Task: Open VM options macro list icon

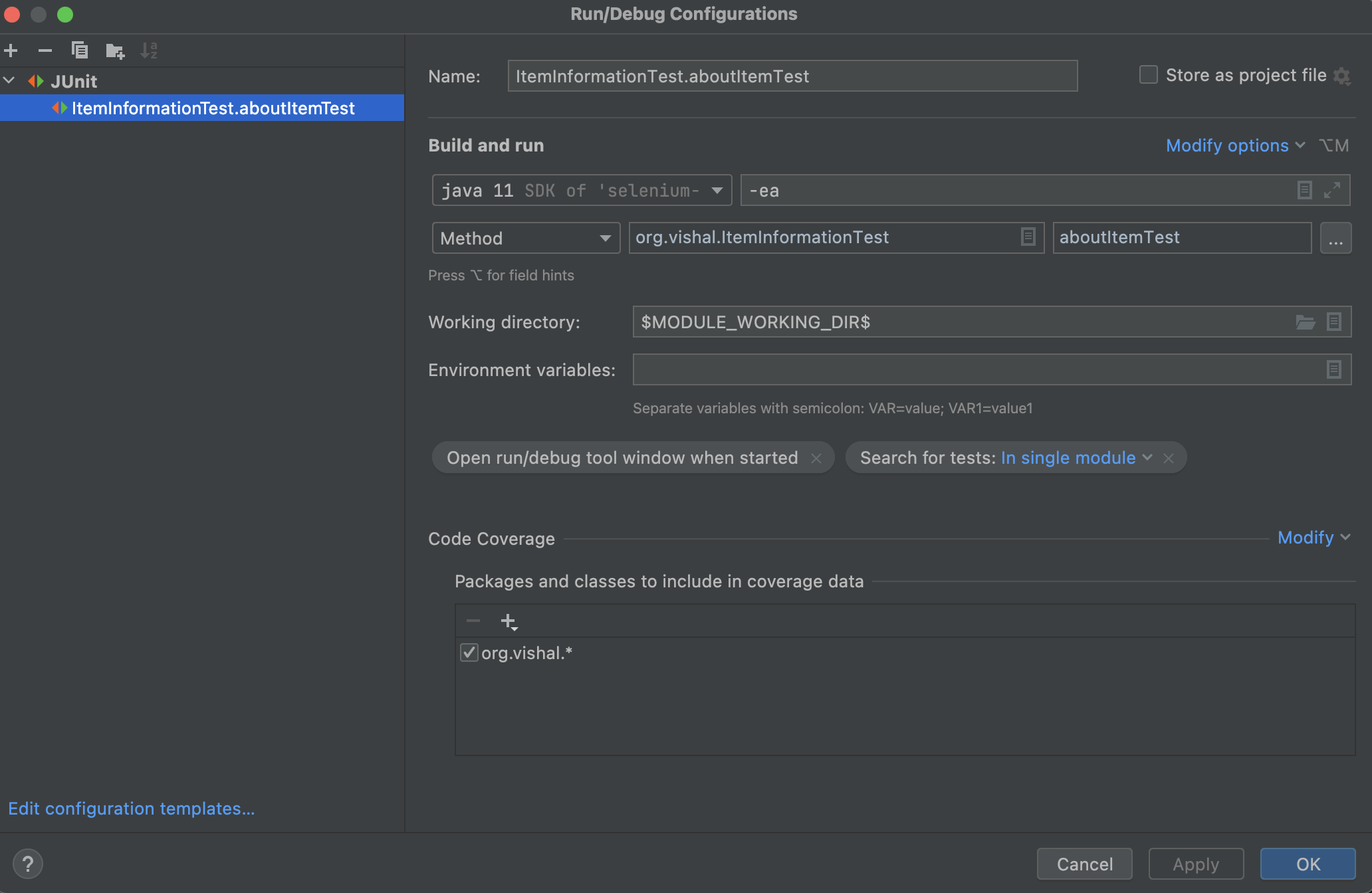Action: point(1305,191)
